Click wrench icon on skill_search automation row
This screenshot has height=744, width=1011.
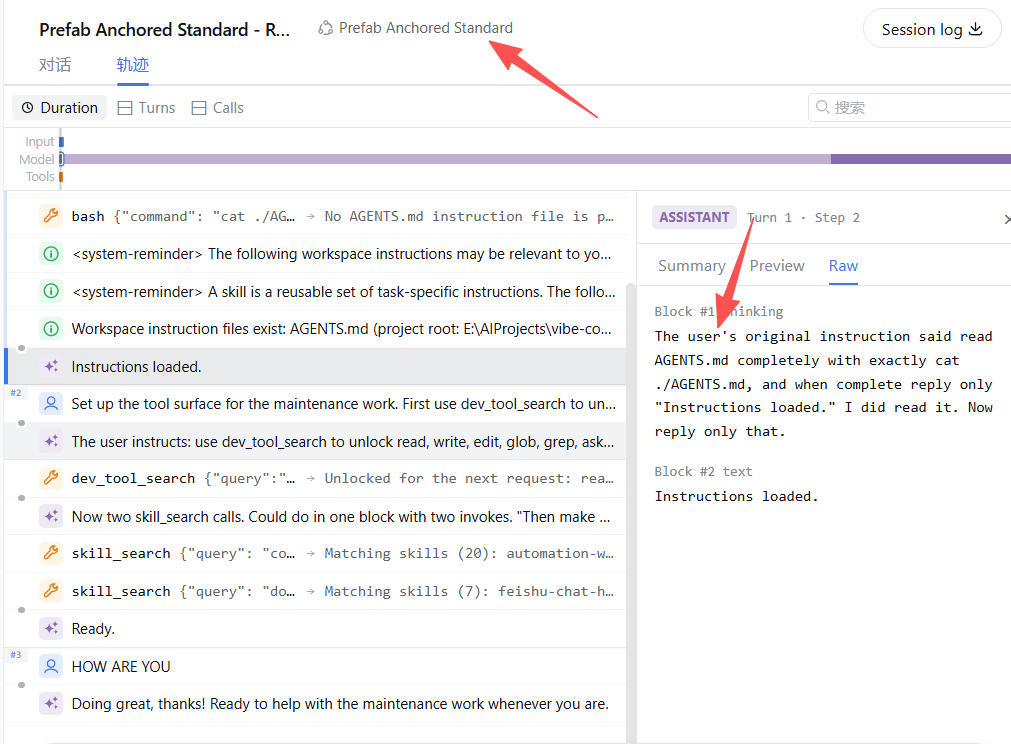click(x=51, y=553)
